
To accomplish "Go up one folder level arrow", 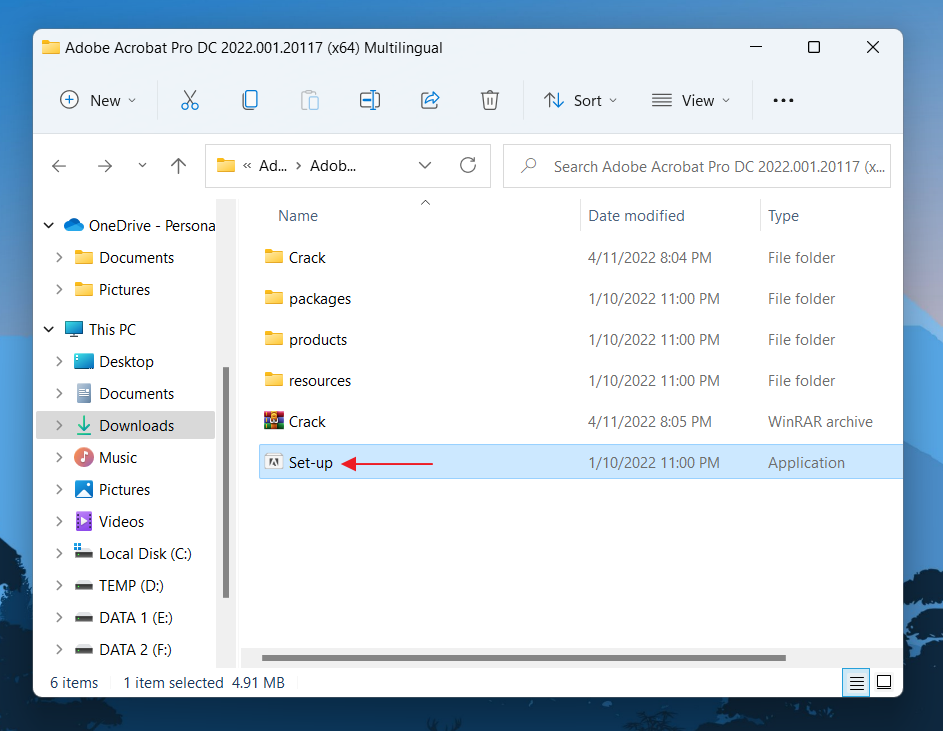I will click(178, 165).
